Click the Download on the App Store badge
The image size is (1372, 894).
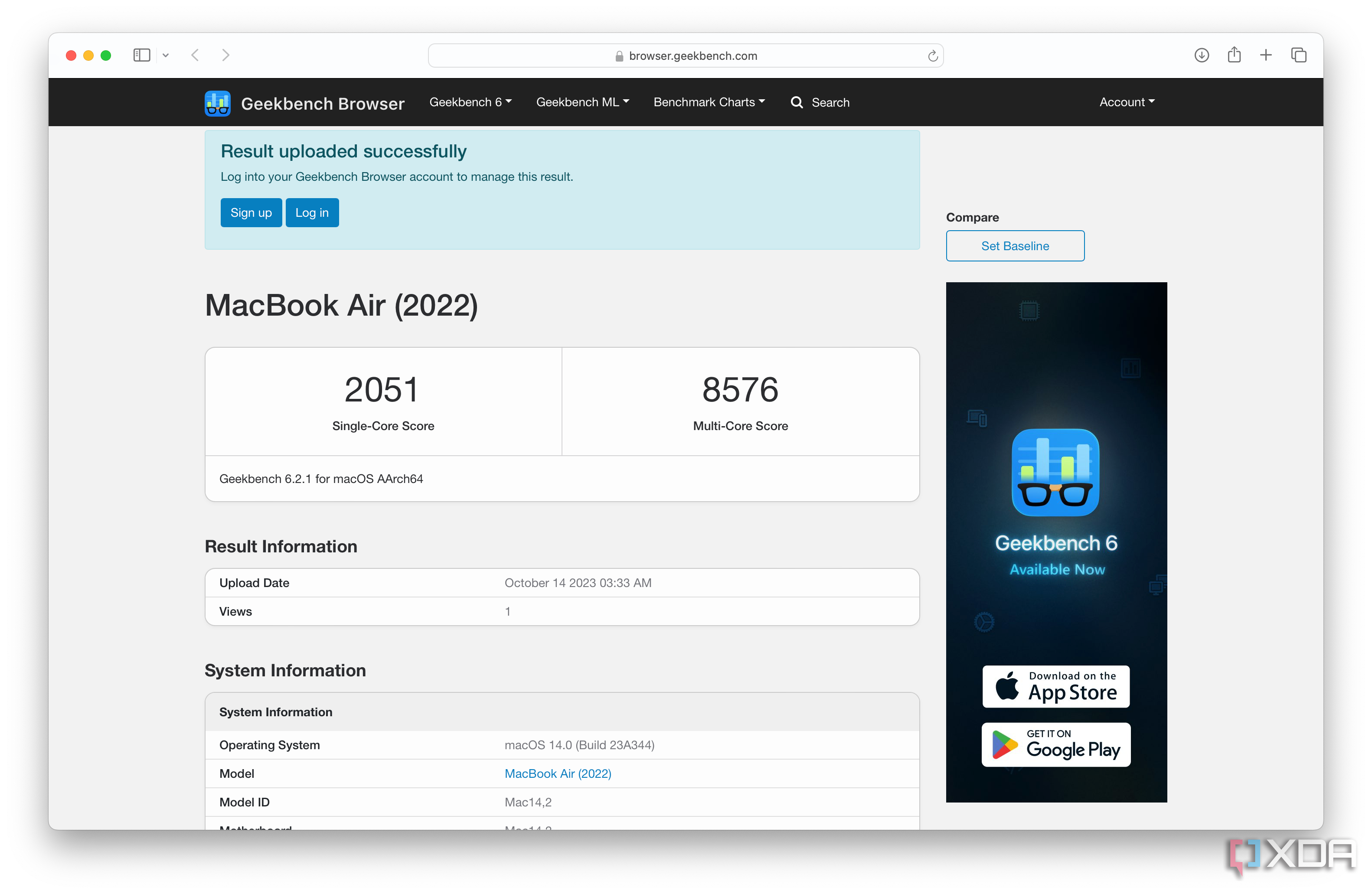tap(1055, 686)
